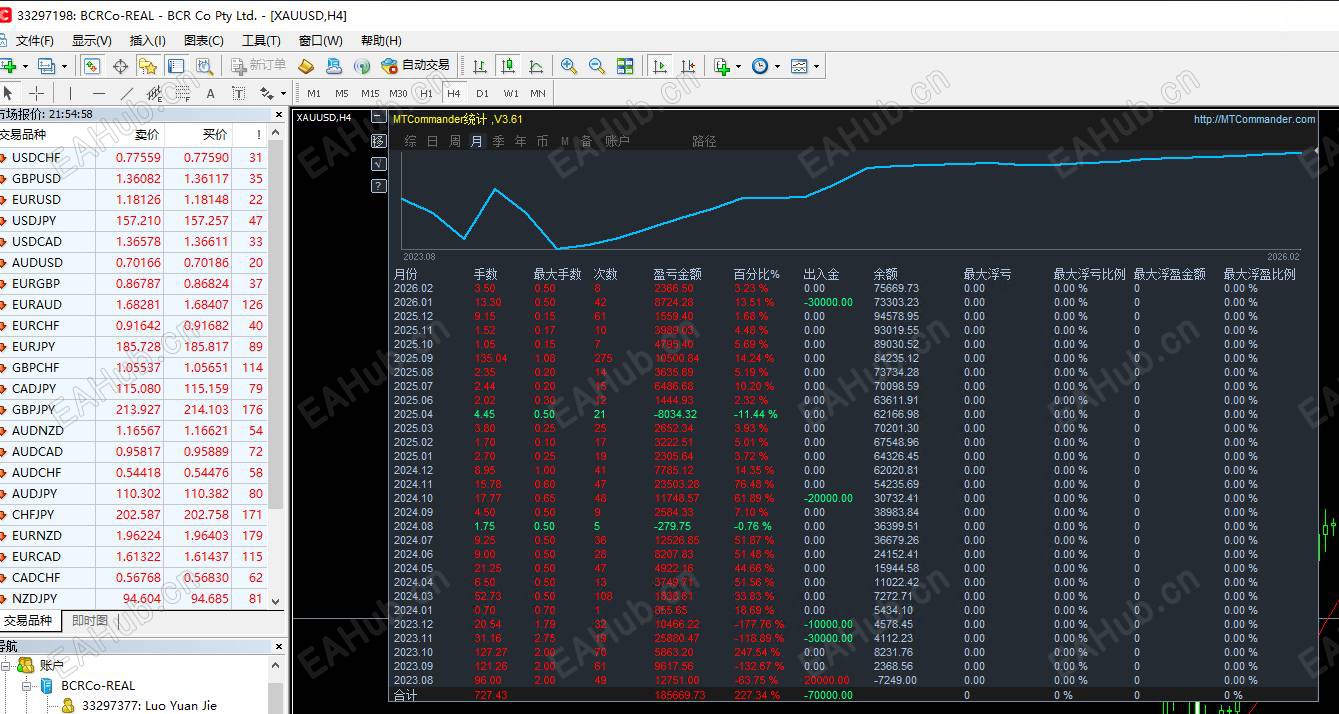The height and width of the screenshot is (714, 1339).
Task: Expand the new chart dropdown arrow
Action: (x=25, y=66)
